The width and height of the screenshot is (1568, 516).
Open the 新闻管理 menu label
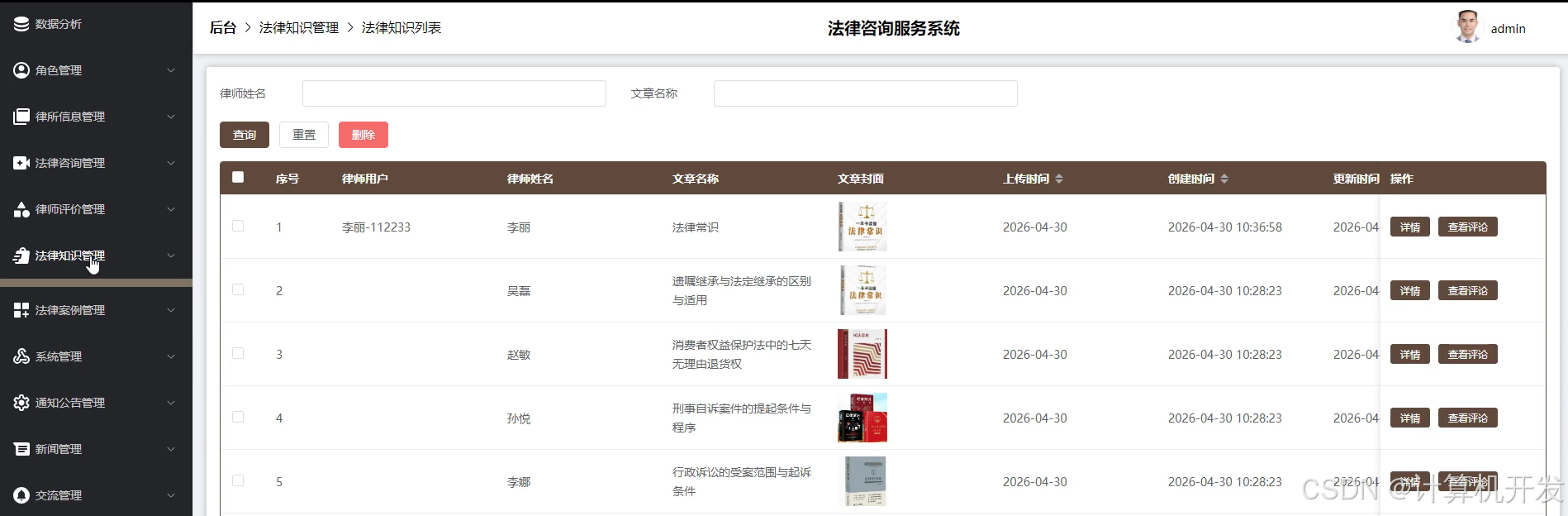click(x=59, y=449)
